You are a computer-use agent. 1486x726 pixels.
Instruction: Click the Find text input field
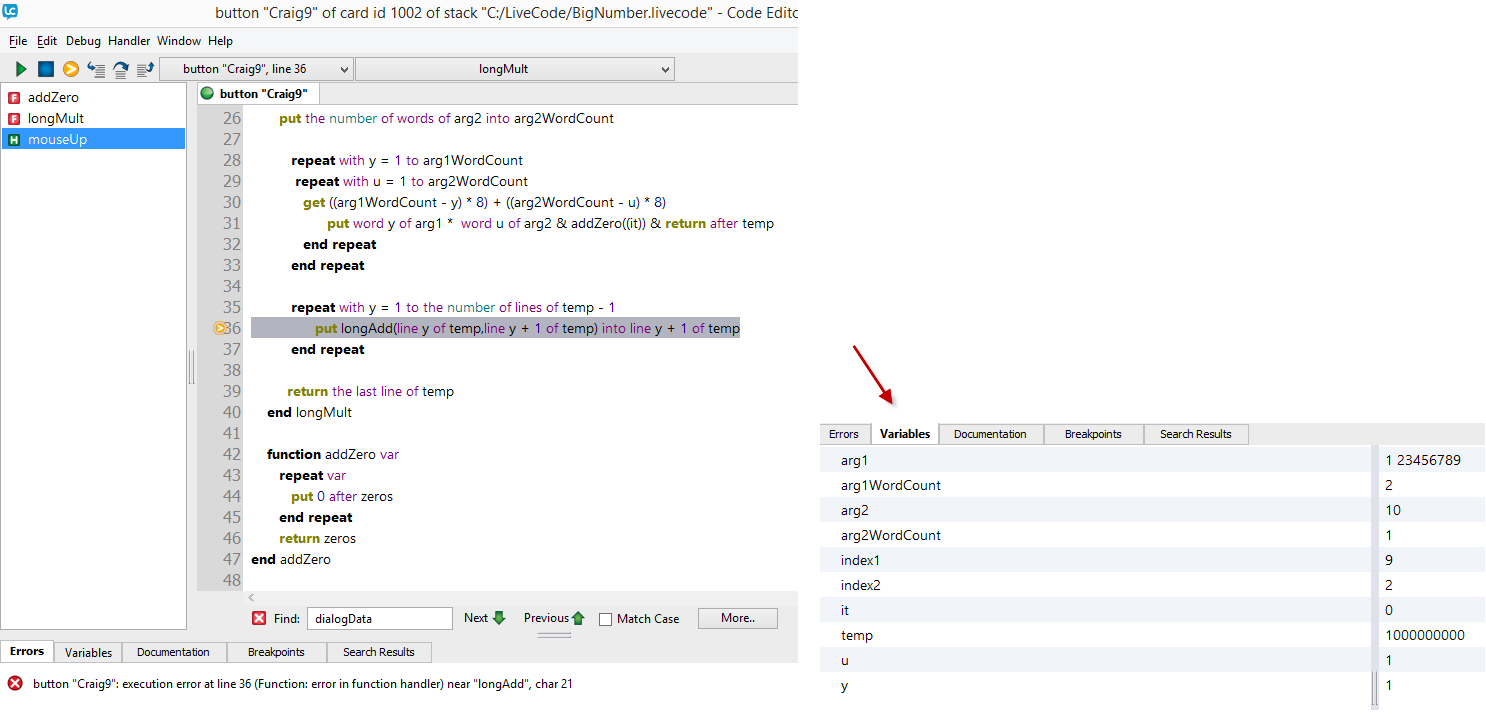click(379, 618)
